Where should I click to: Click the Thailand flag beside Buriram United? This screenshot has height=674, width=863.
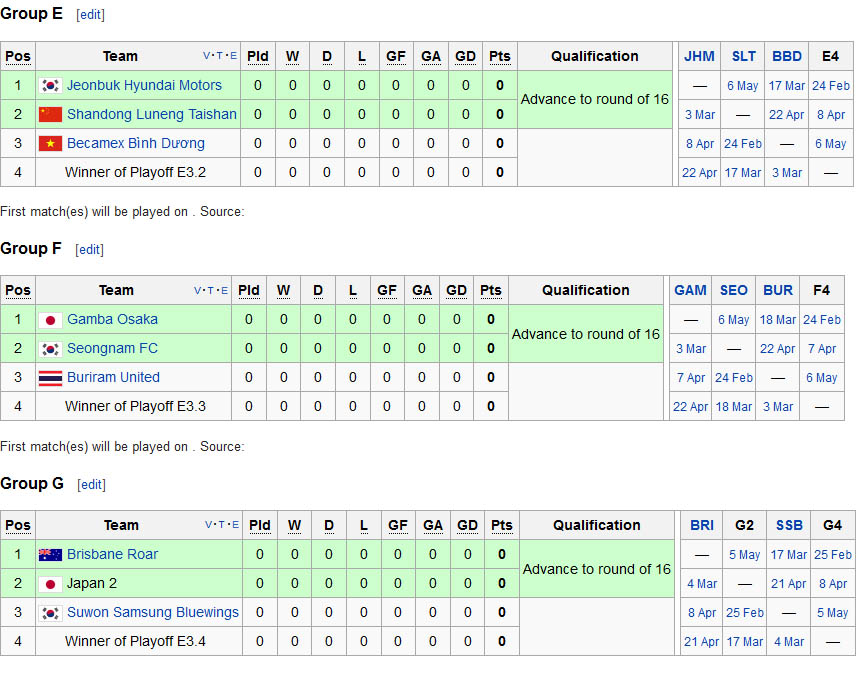[x=50, y=378]
